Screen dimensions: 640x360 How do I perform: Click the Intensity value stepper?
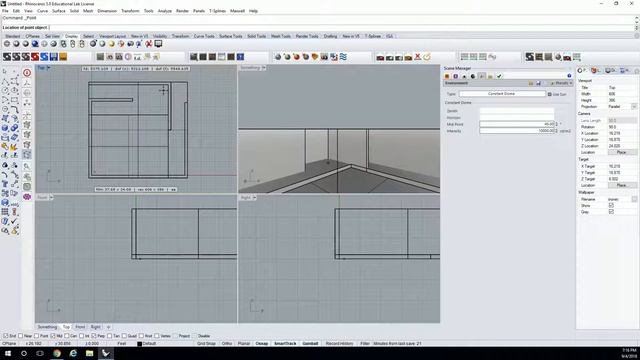556,131
